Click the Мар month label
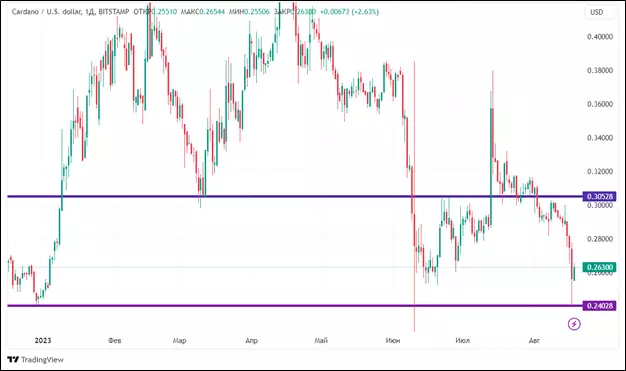Viewport: 626px width, 371px height. point(179,340)
